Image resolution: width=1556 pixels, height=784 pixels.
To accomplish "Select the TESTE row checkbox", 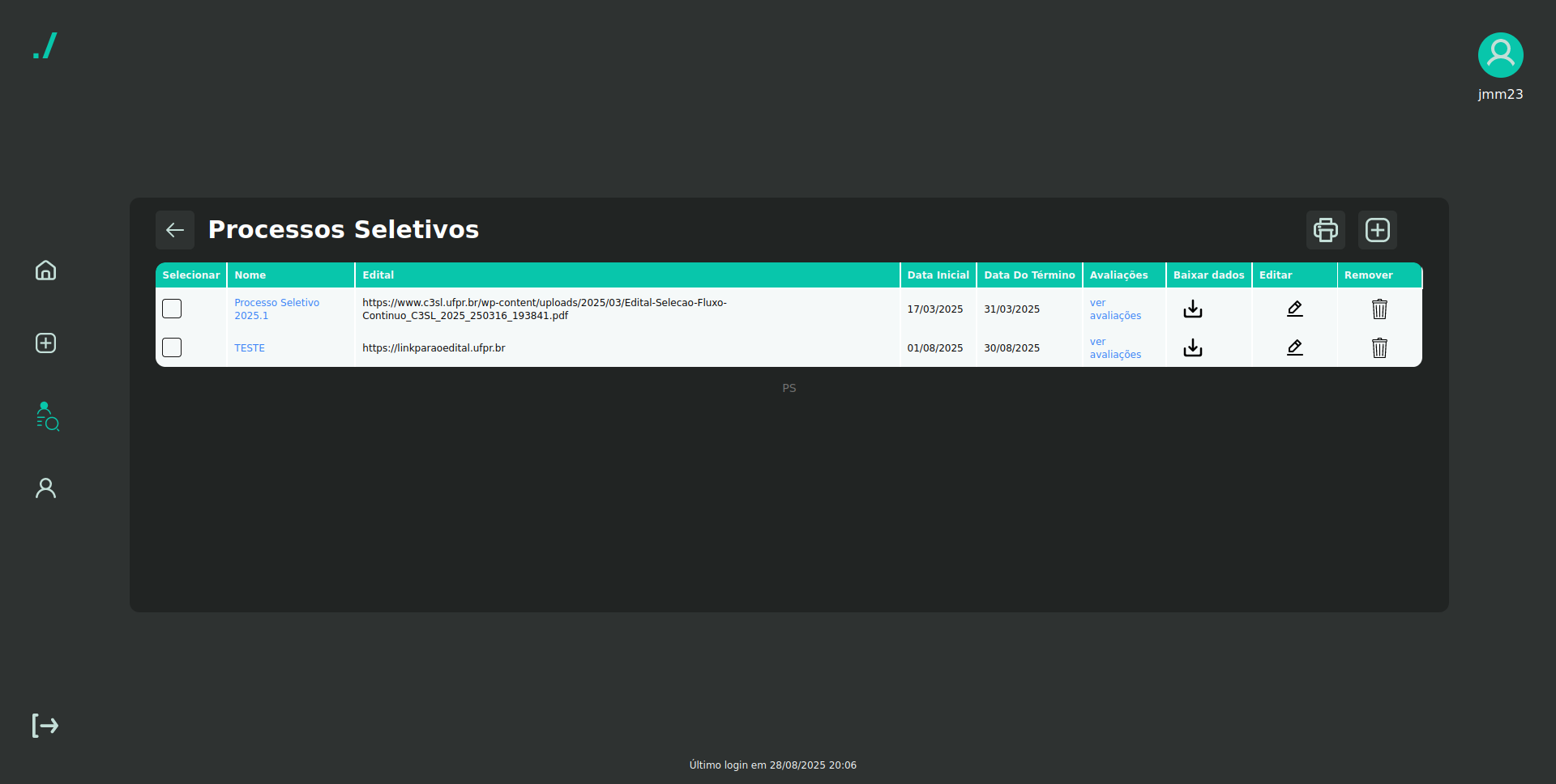I will pyautogui.click(x=172, y=347).
